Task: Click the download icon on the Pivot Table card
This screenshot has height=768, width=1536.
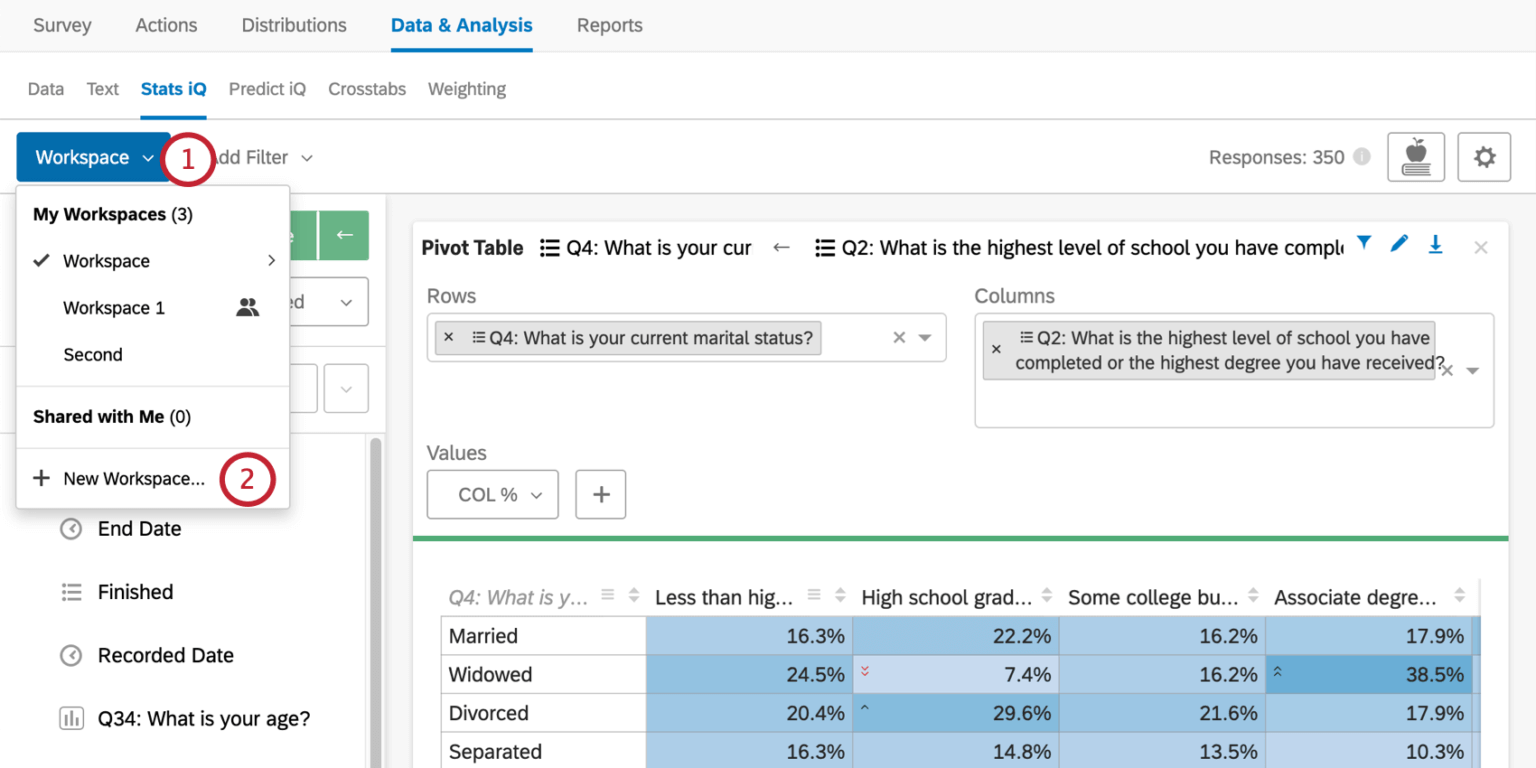Action: point(1436,243)
